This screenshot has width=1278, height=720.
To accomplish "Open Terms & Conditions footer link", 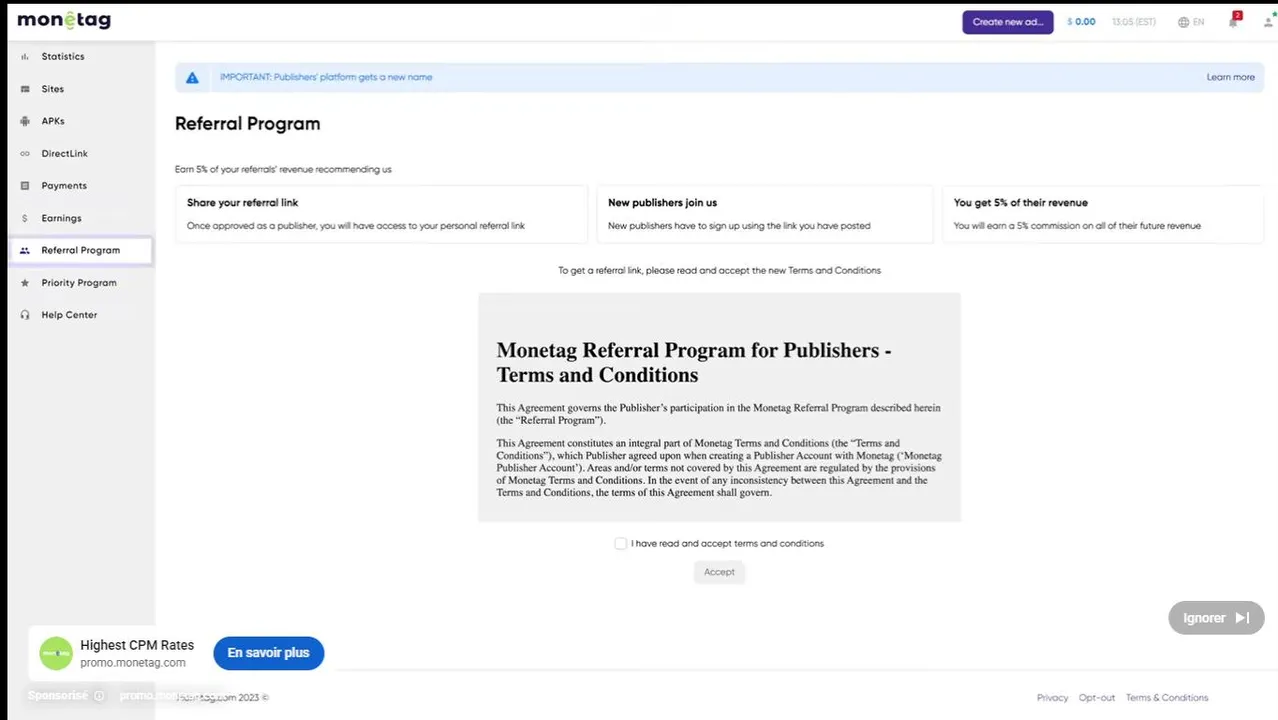I will [x=1167, y=698].
